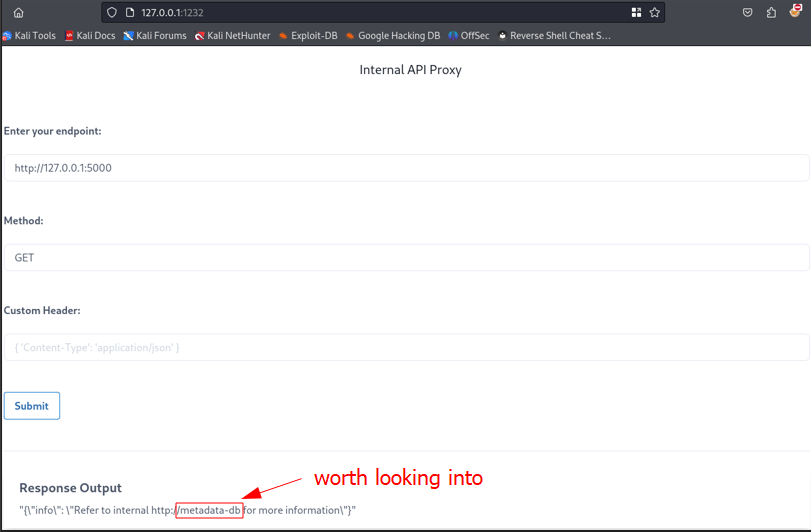Click the Method field containing GET
Image resolution: width=811 pixels, height=532 pixels.
tap(407, 257)
